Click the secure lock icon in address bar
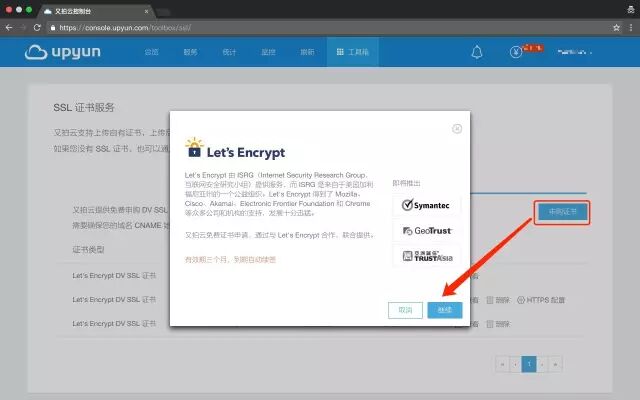The image size is (640, 400). click(53, 28)
